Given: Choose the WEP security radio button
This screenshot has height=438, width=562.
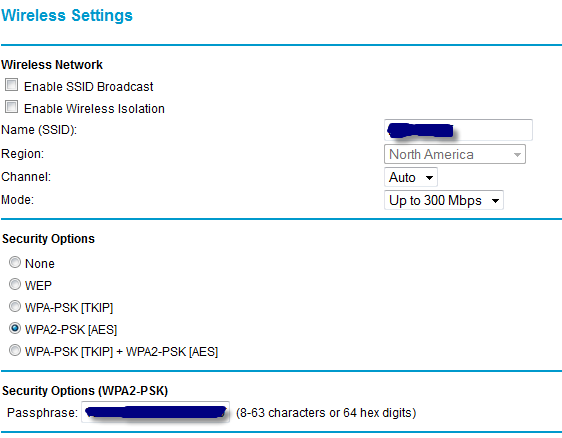Looking at the screenshot, I should (x=15, y=284).
